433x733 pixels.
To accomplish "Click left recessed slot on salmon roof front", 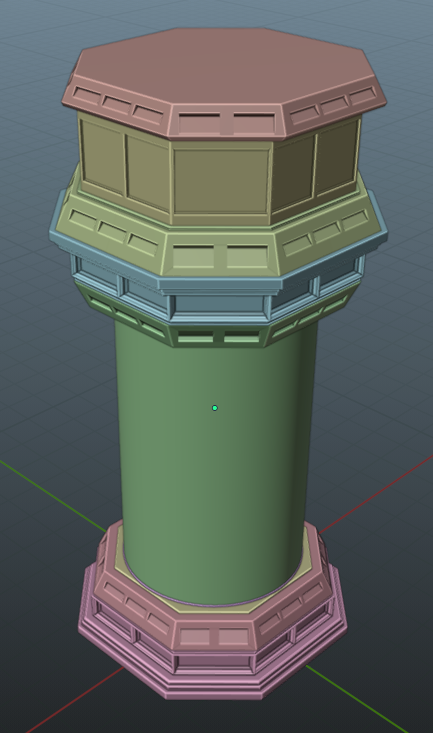I will pos(199,122).
